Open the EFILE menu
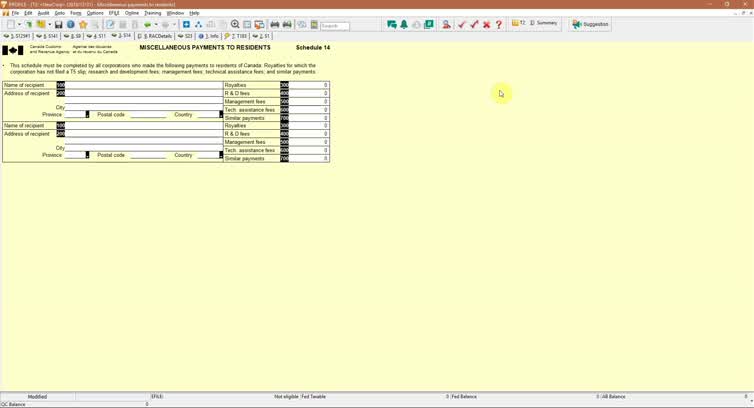The image size is (754, 408). (114, 13)
